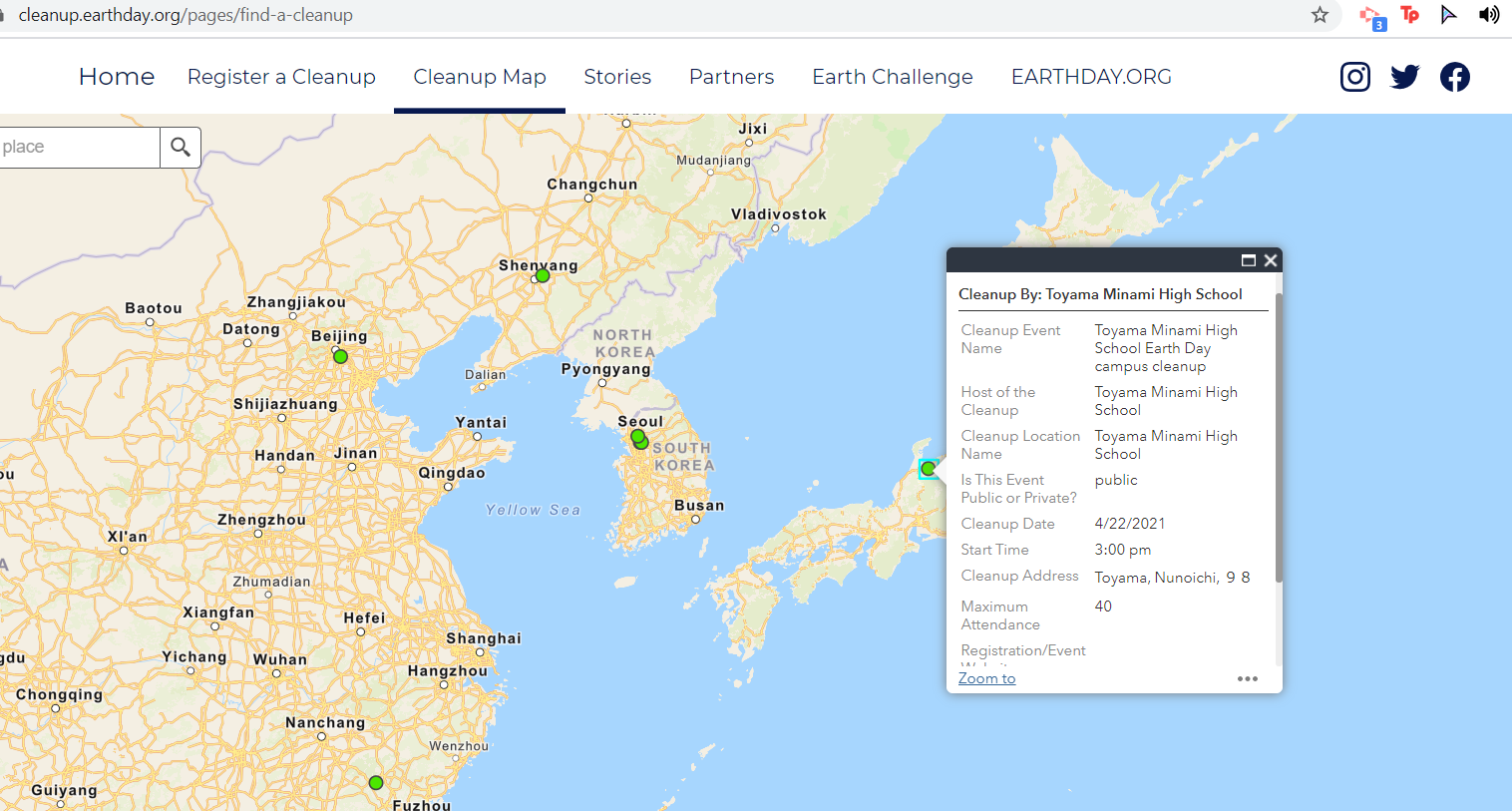The width and height of the screenshot is (1512, 811).
Task: Select the green cleanup marker near Fuzhou
Action: (x=376, y=783)
